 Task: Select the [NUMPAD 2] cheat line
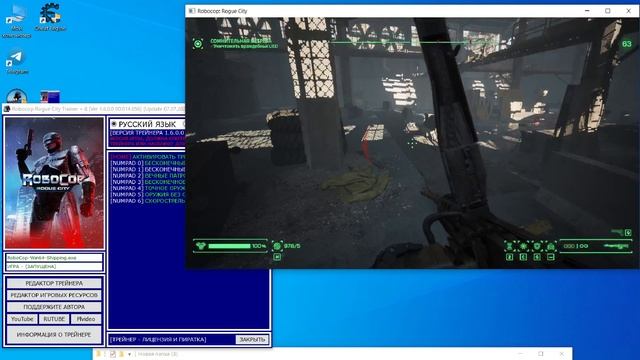coord(148,176)
